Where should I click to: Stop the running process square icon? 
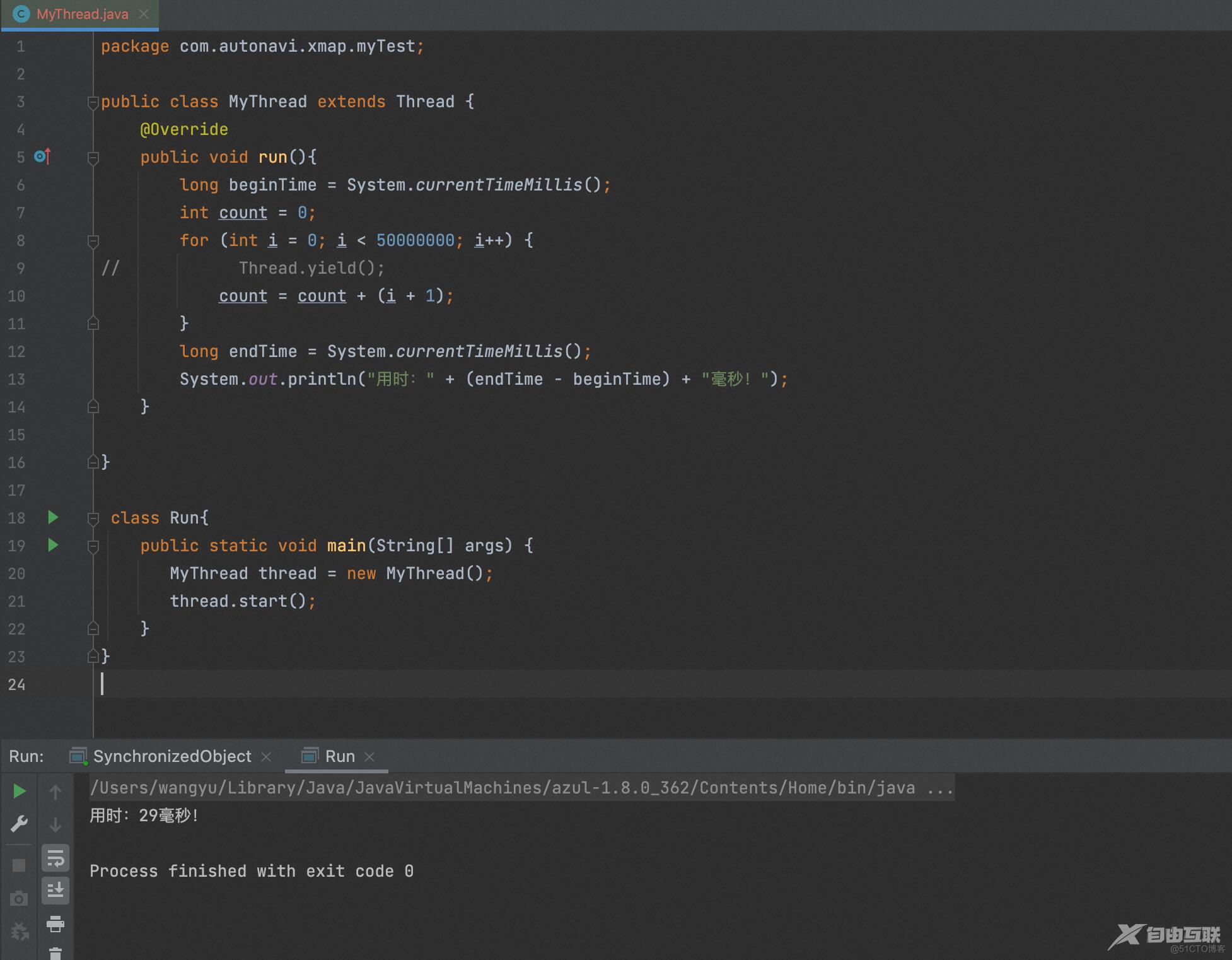pos(19,865)
